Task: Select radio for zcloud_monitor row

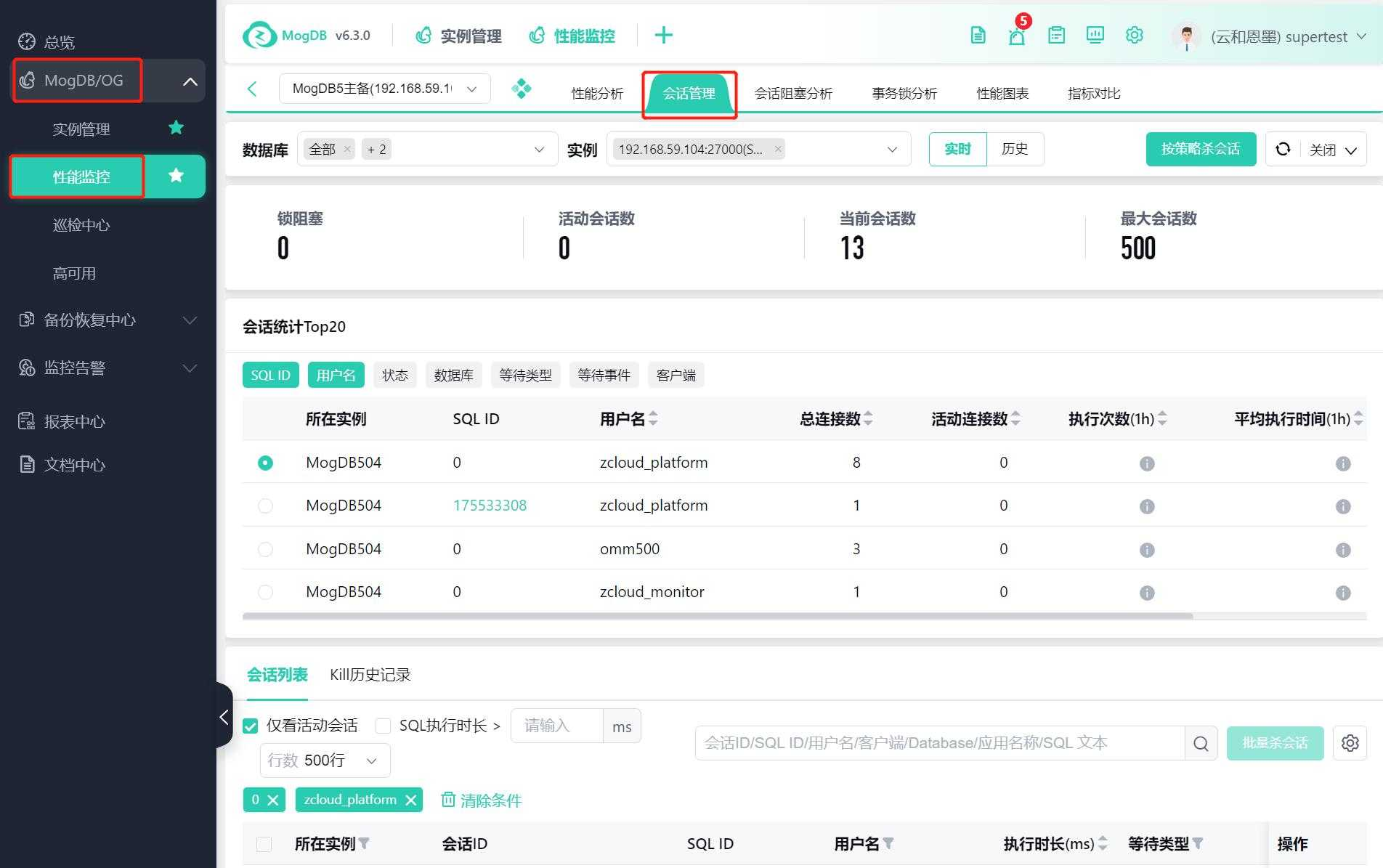Action: pos(265,592)
